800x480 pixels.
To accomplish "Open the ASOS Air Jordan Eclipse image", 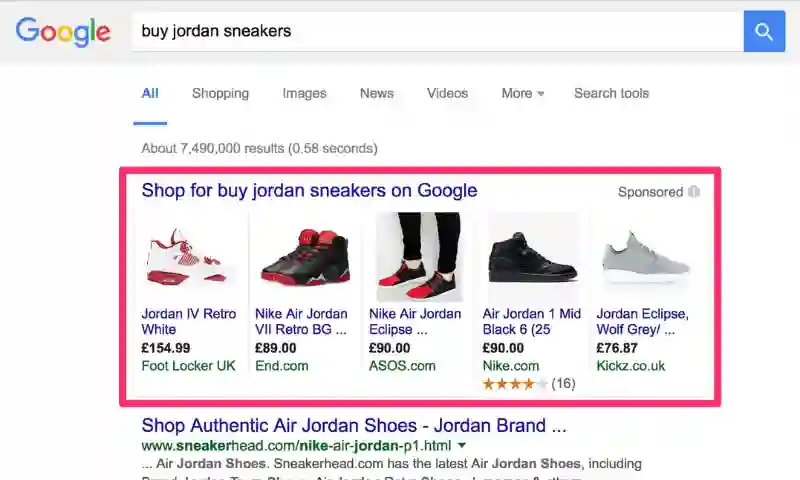I will 419,257.
